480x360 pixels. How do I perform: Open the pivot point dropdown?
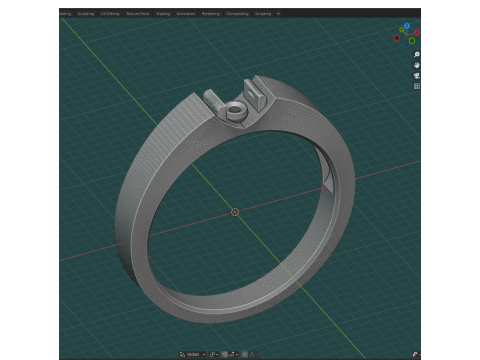pyautogui.click(x=214, y=354)
